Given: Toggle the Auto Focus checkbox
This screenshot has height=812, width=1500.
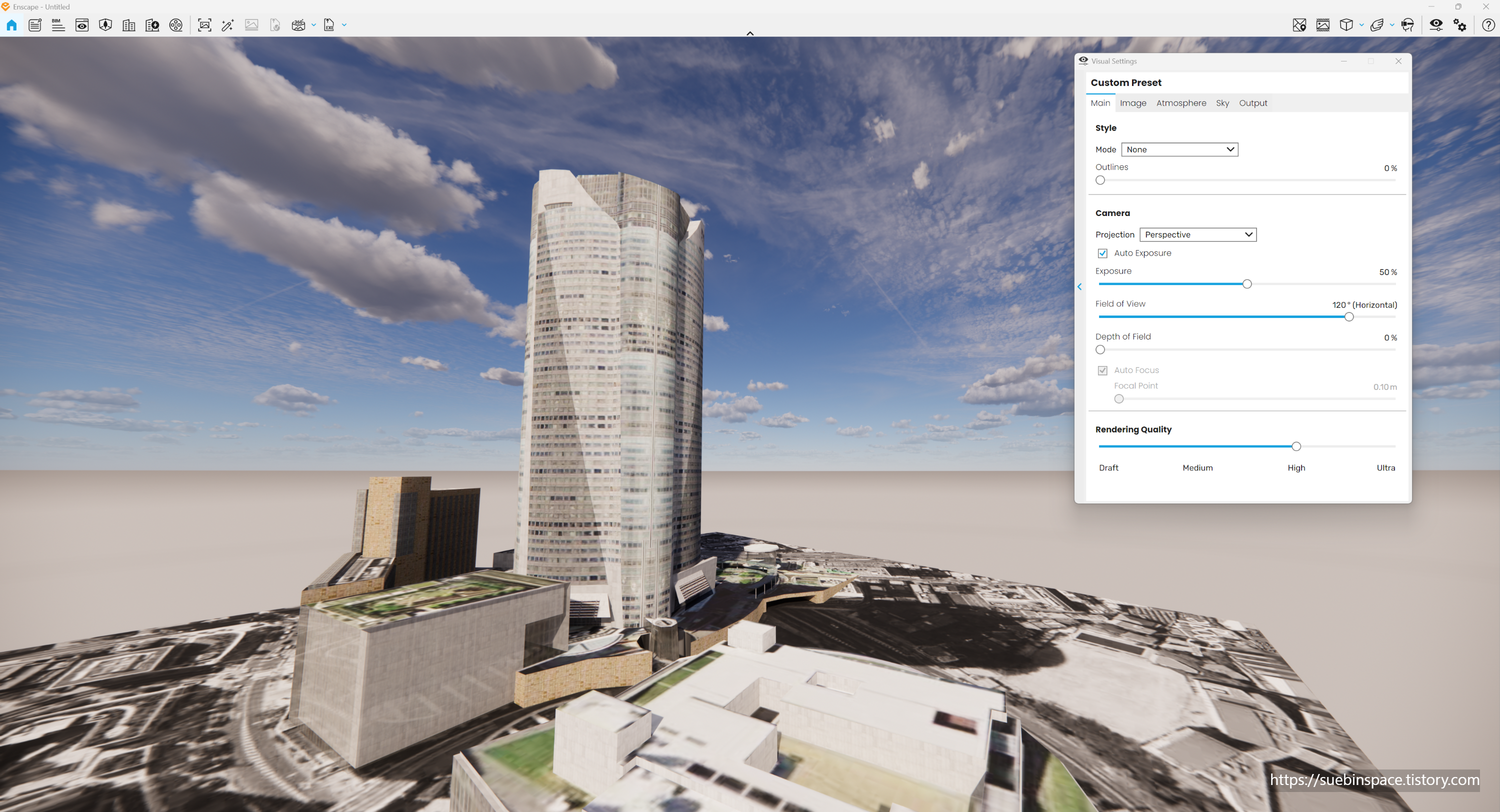Looking at the screenshot, I should click(x=1102, y=370).
